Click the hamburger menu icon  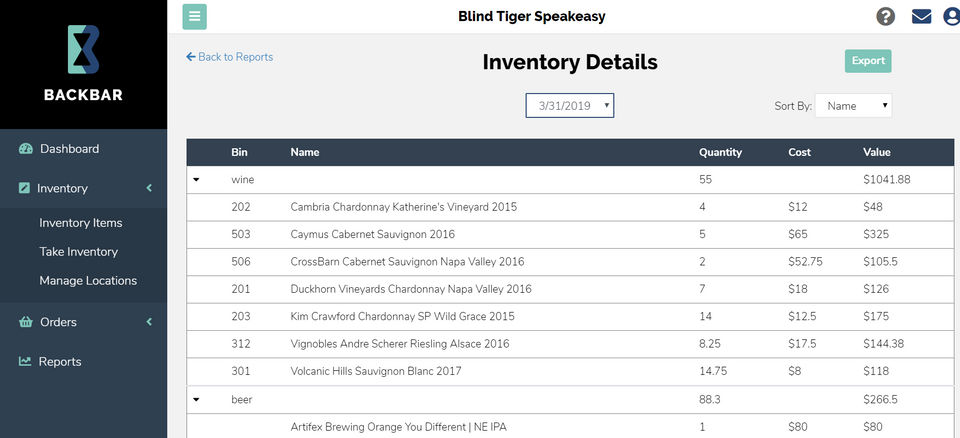[195, 17]
